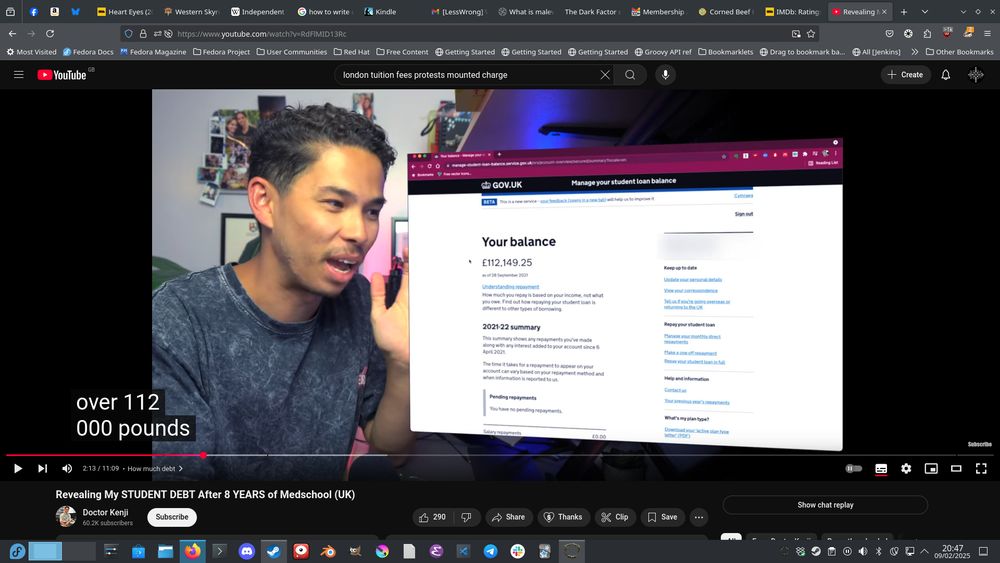Image resolution: width=1000 pixels, height=563 pixels.
Task: Open Discord from the taskbar
Action: [246, 551]
